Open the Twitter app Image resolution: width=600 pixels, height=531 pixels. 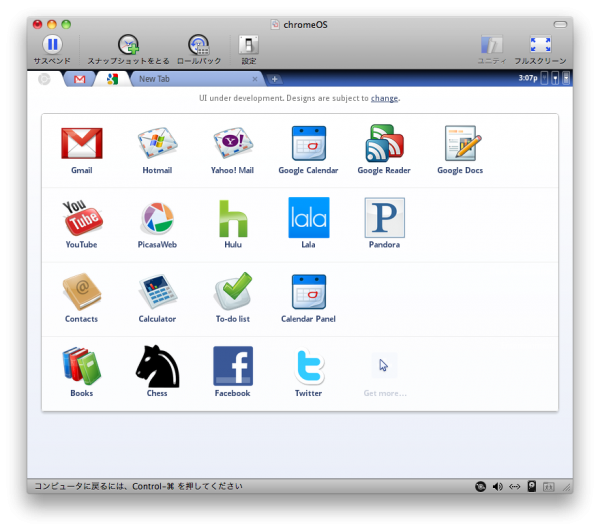tap(309, 366)
